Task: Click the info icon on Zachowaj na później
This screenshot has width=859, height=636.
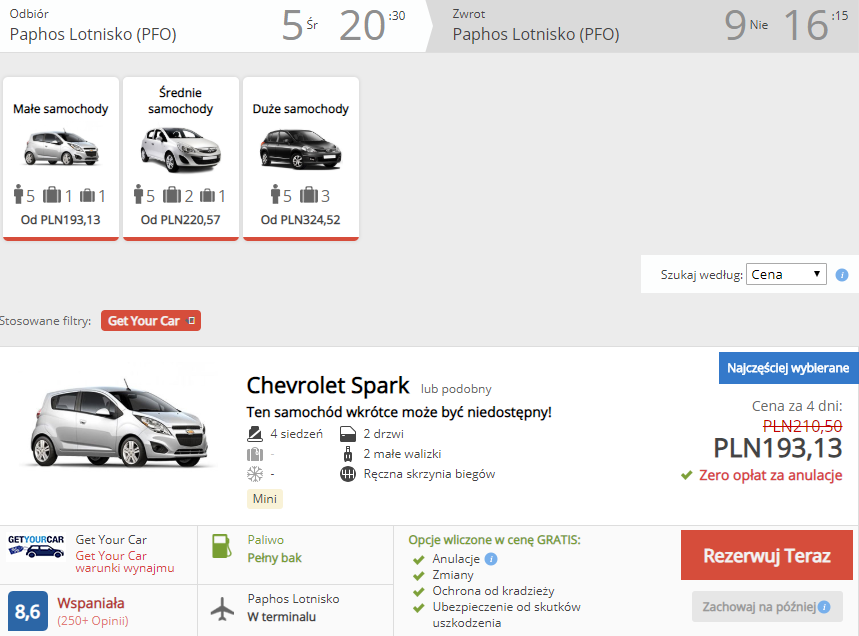Action: (824, 607)
